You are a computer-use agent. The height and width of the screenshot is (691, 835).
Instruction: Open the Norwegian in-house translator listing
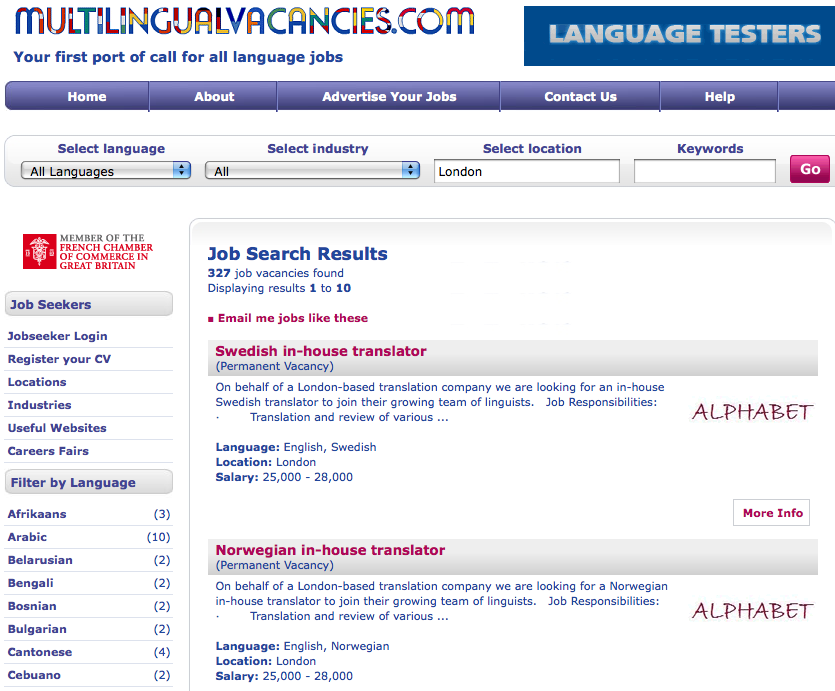click(330, 550)
